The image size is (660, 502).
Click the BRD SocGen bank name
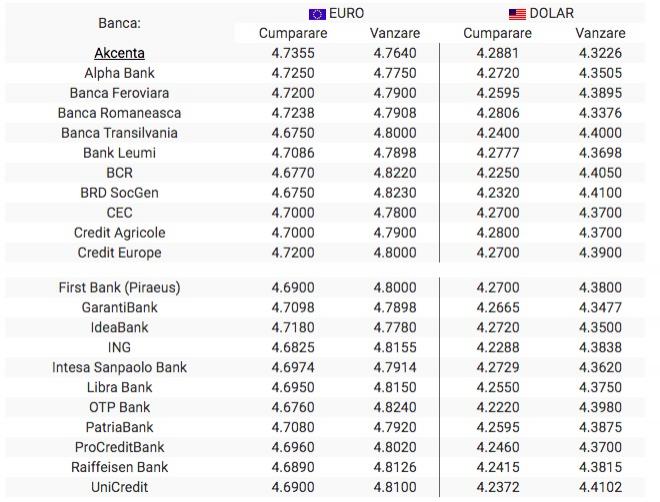coord(119,193)
